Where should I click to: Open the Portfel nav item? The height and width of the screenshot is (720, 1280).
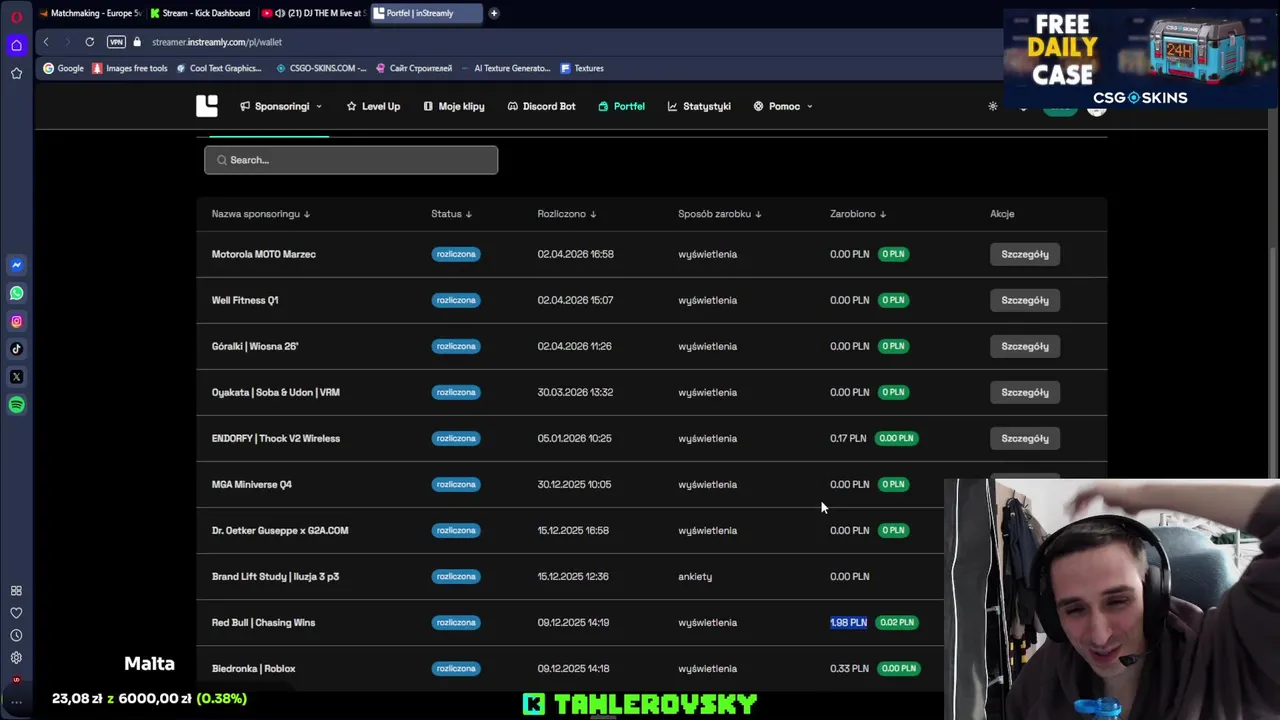621,106
